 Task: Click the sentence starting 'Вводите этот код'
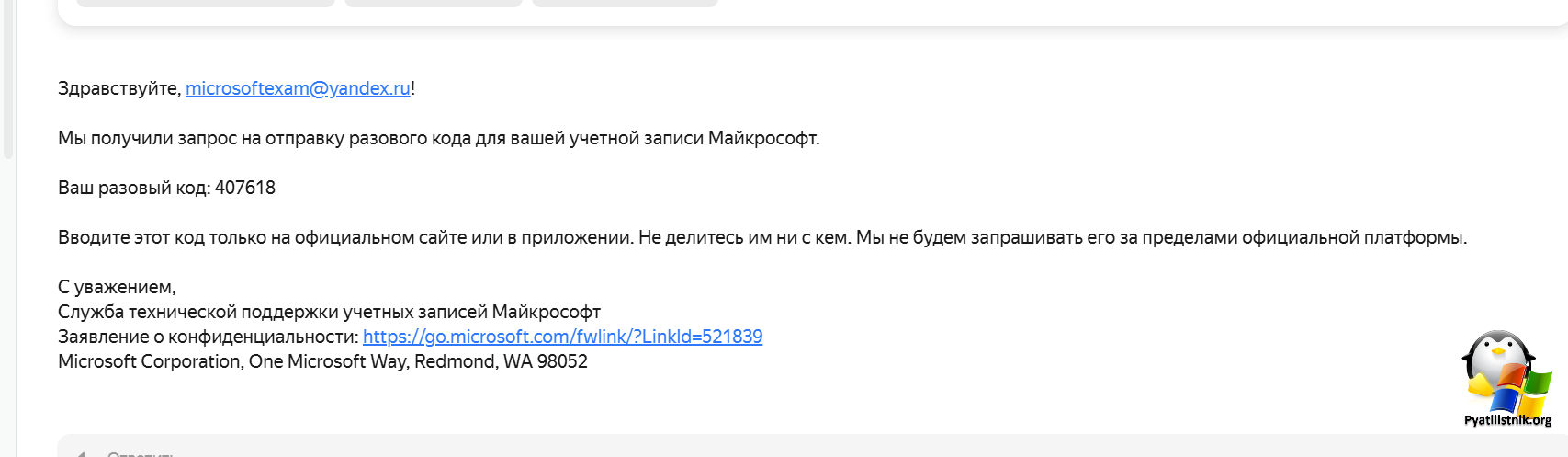coord(345,237)
